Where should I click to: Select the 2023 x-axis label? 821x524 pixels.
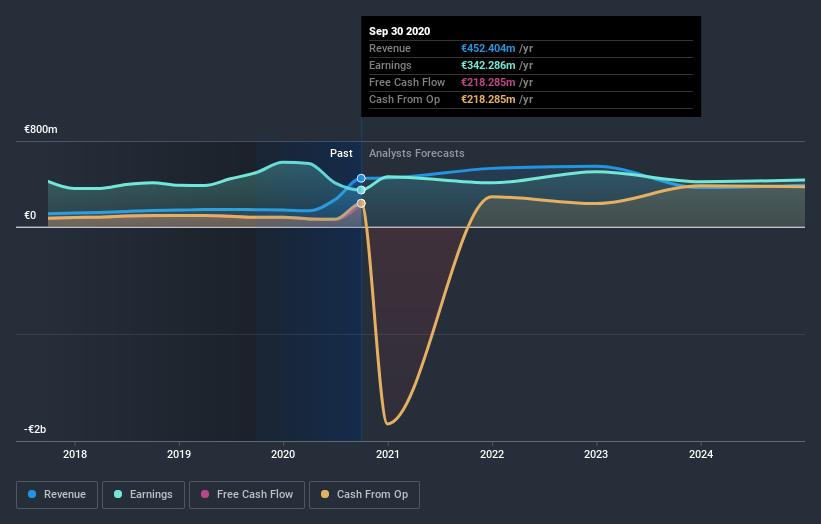coord(596,454)
